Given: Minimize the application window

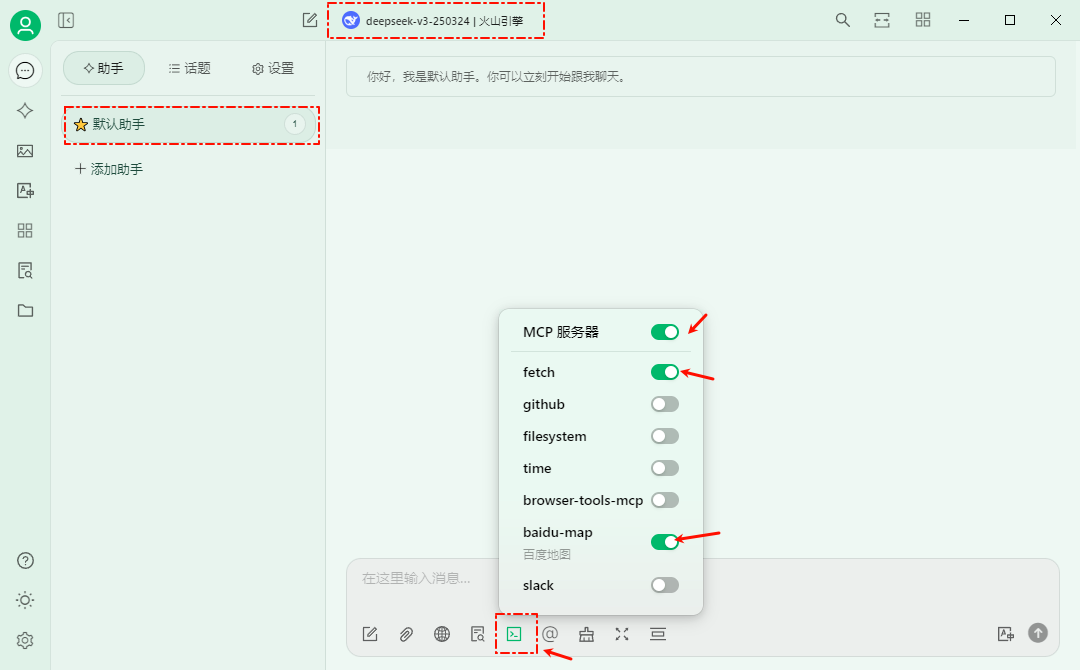Looking at the screenshot, I should (964, 21).
